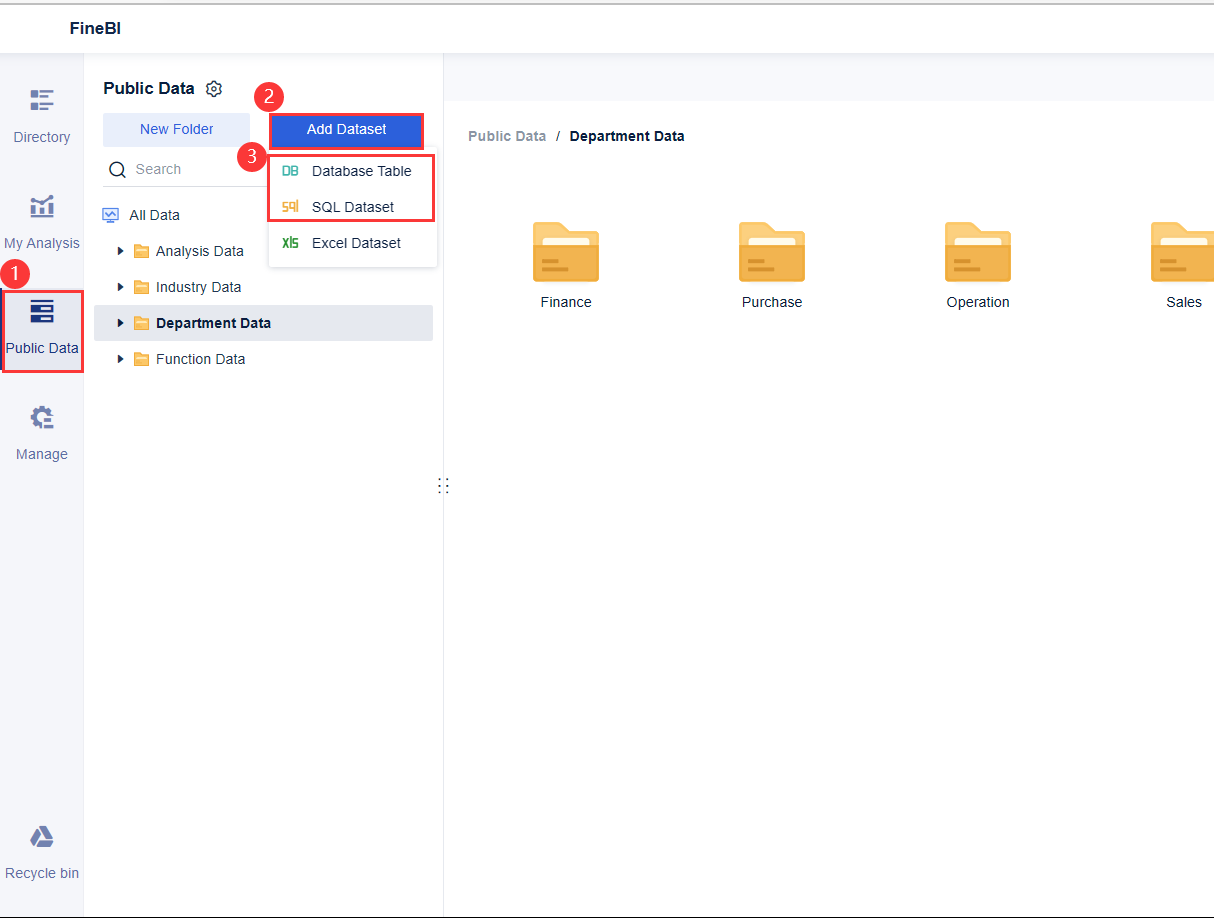The height and width of the screenshot is (918, 1214).
Task: Select Database Table from the Add Dataset menu
Action: pyautogui.click(x=362, y=170)
